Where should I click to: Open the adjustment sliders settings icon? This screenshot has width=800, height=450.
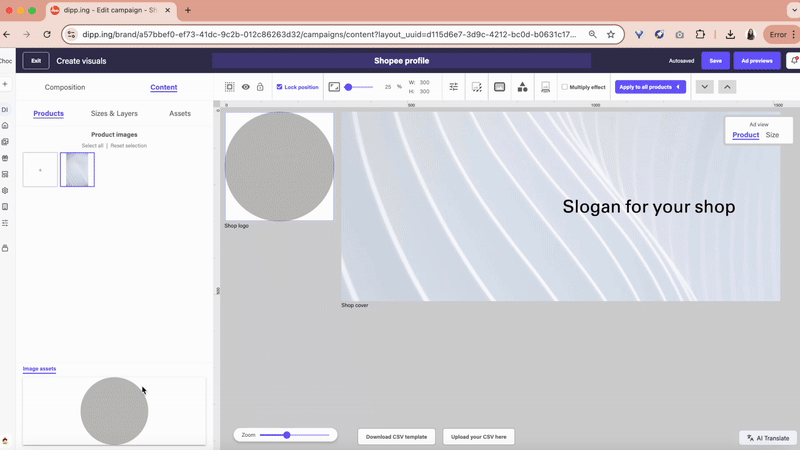[454, 87]
